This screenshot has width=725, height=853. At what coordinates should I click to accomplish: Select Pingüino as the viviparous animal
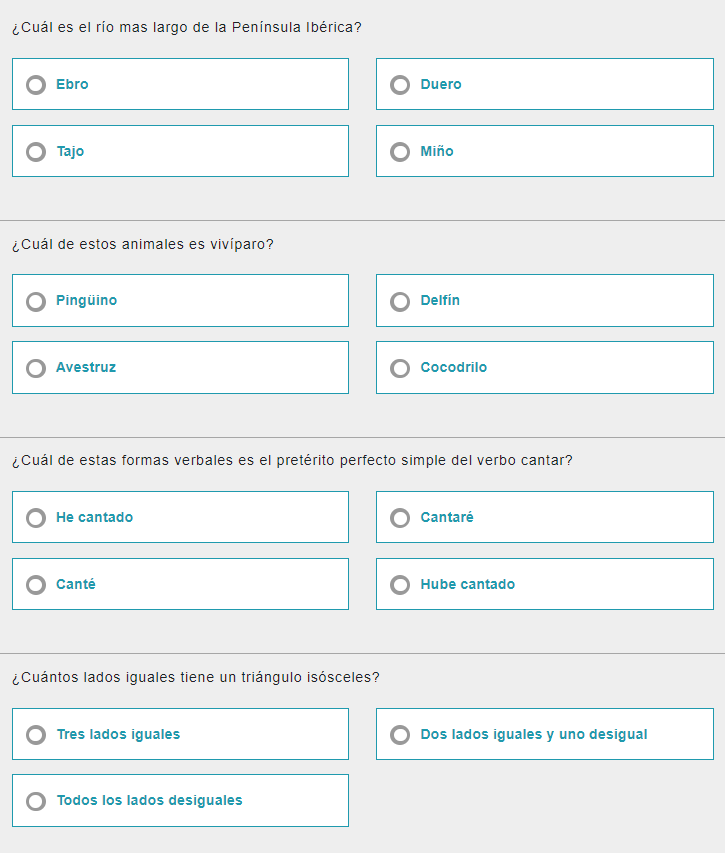(36, 300)
